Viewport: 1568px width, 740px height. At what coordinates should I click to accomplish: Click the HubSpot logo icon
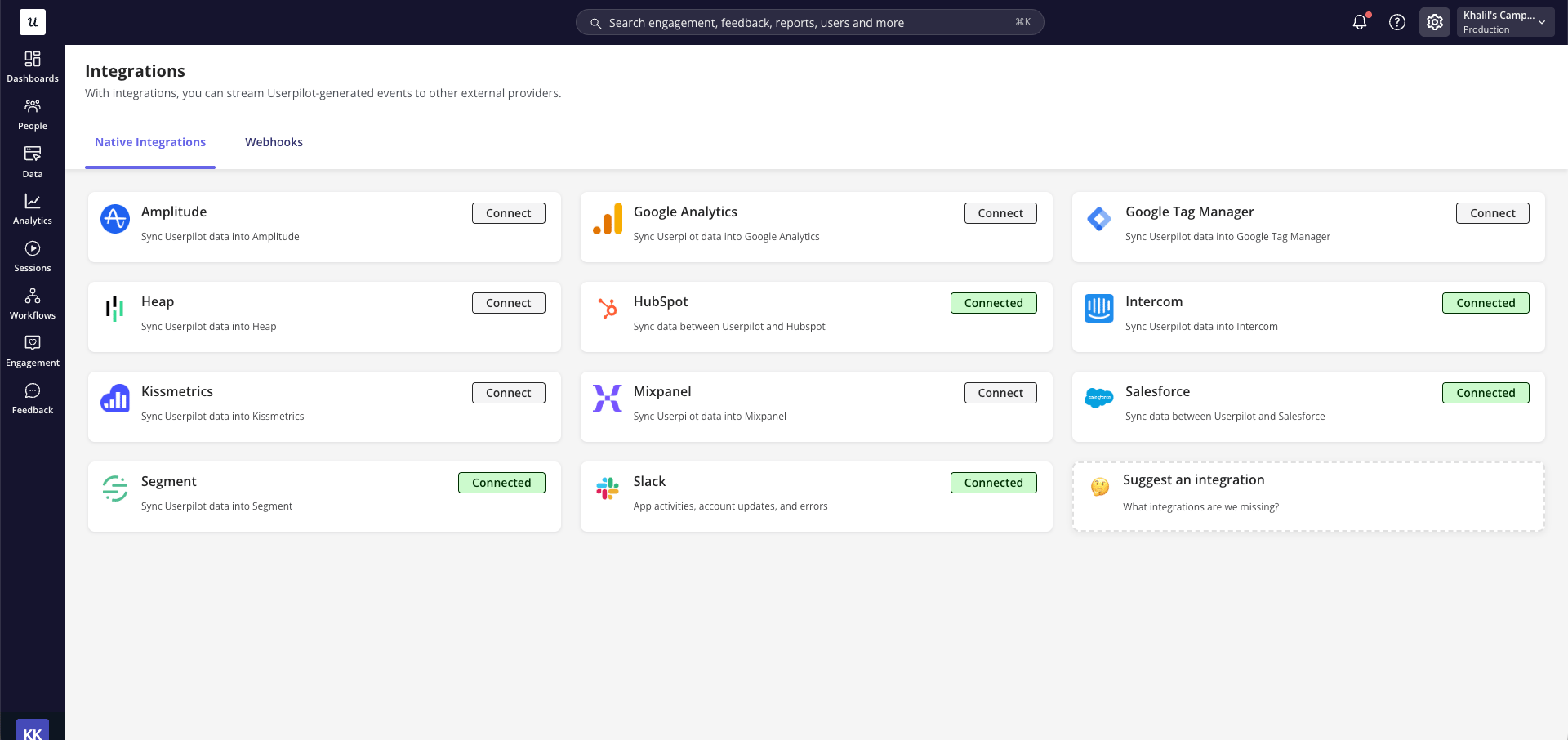click(x=608, y=308)
